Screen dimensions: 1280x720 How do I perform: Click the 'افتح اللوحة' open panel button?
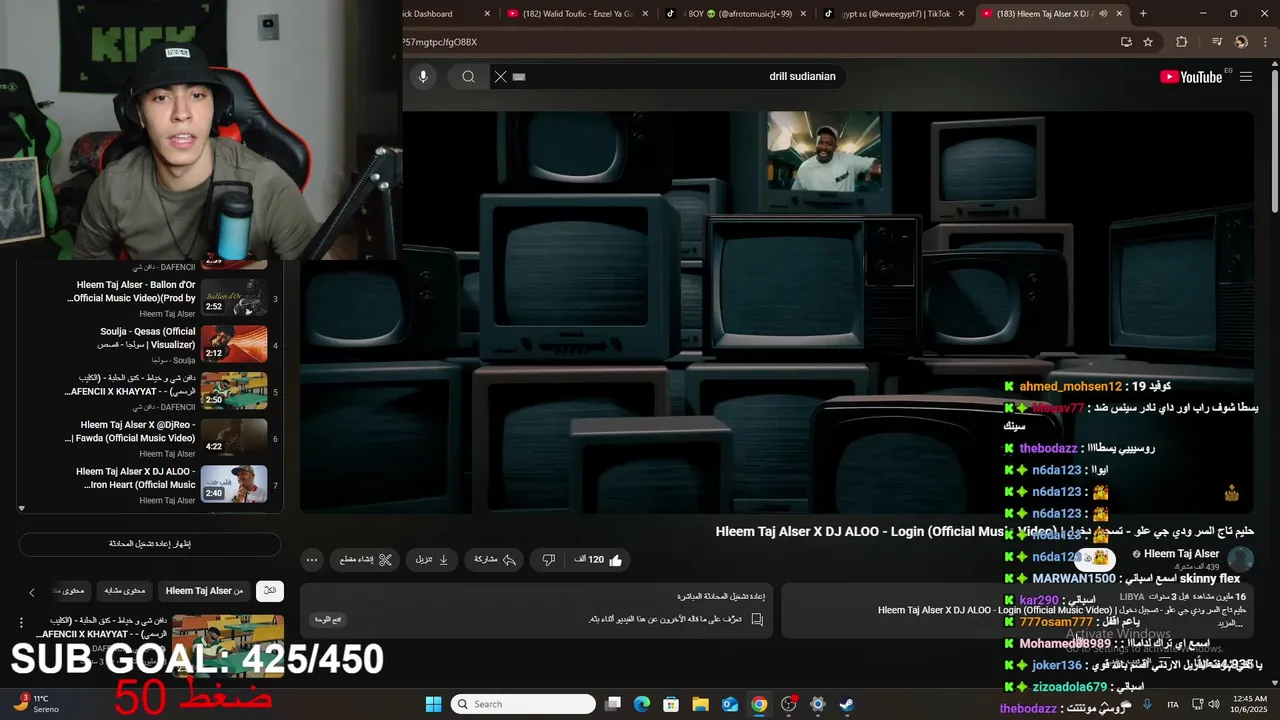pos(328,620)
